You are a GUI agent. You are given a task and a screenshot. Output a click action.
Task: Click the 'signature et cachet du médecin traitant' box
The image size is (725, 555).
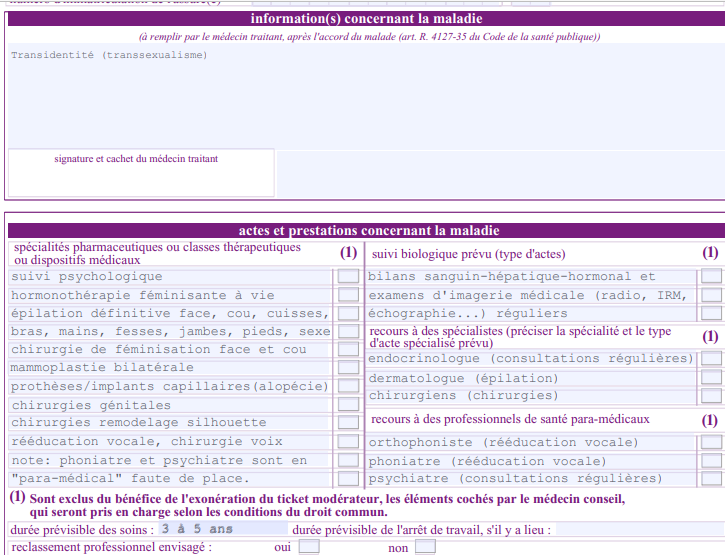[x=141, y=173]
